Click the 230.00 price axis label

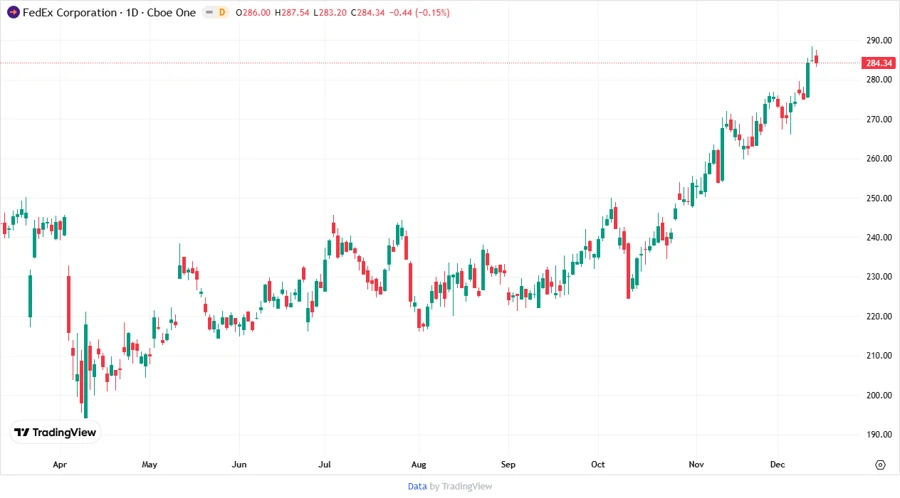click(879, 277)
